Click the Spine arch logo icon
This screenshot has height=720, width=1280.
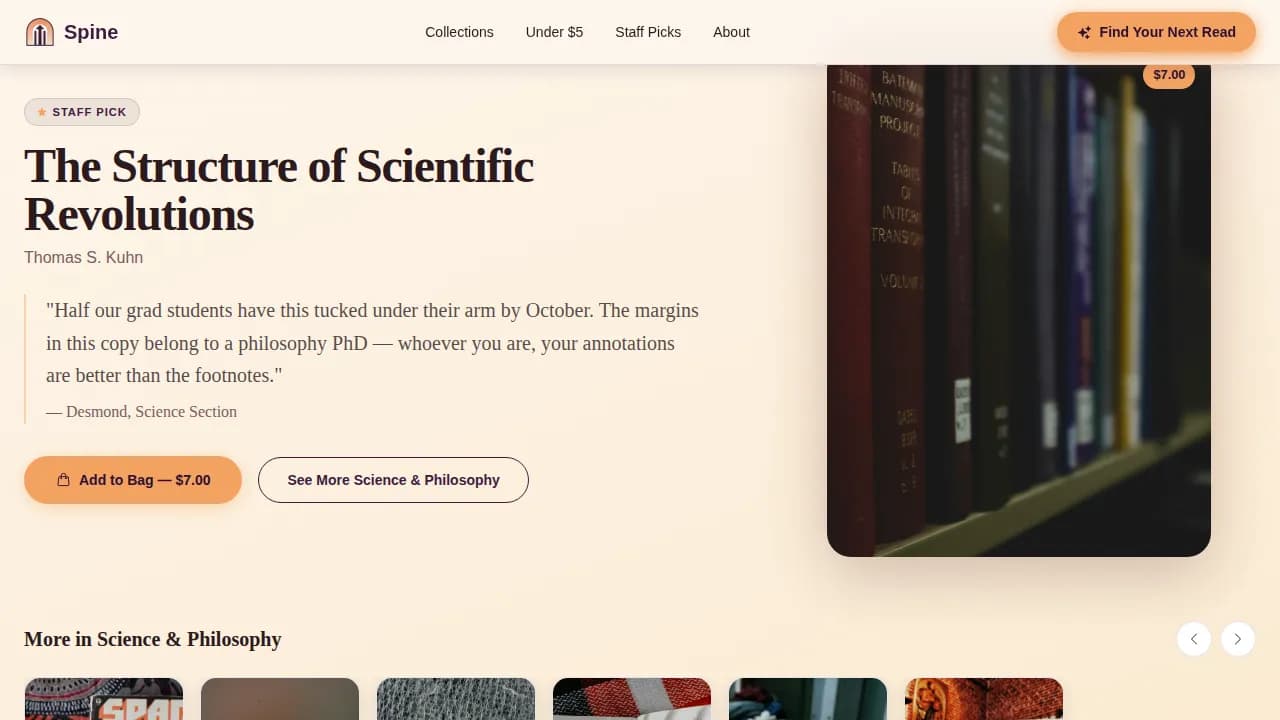click(40, 32)
